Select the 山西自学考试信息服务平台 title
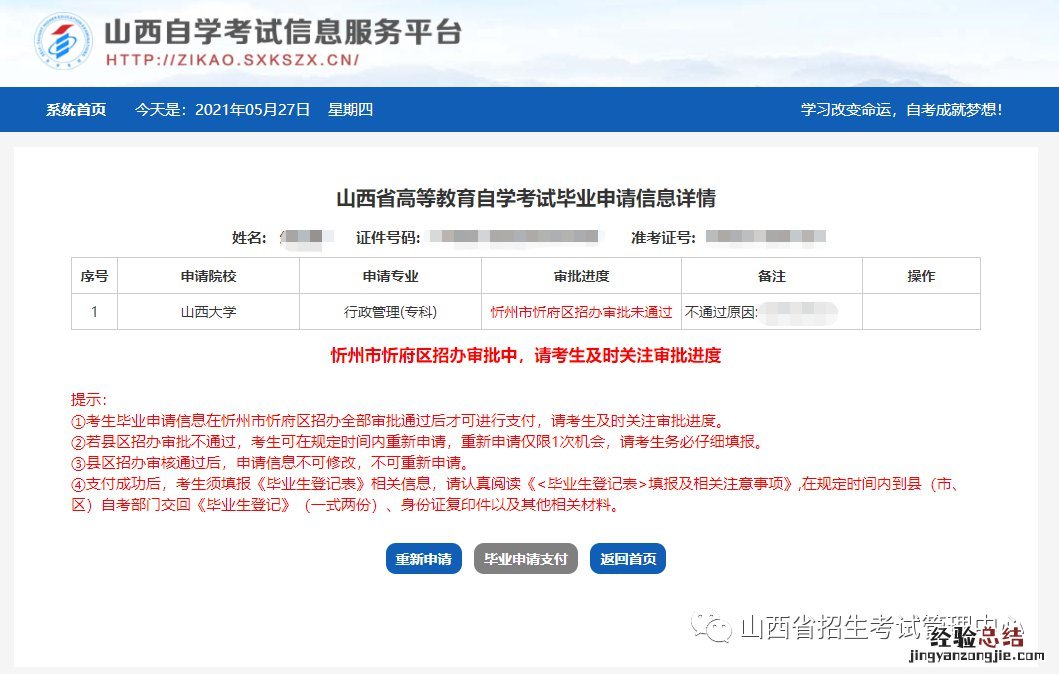1059x674 pixels. tap(283, 31)
